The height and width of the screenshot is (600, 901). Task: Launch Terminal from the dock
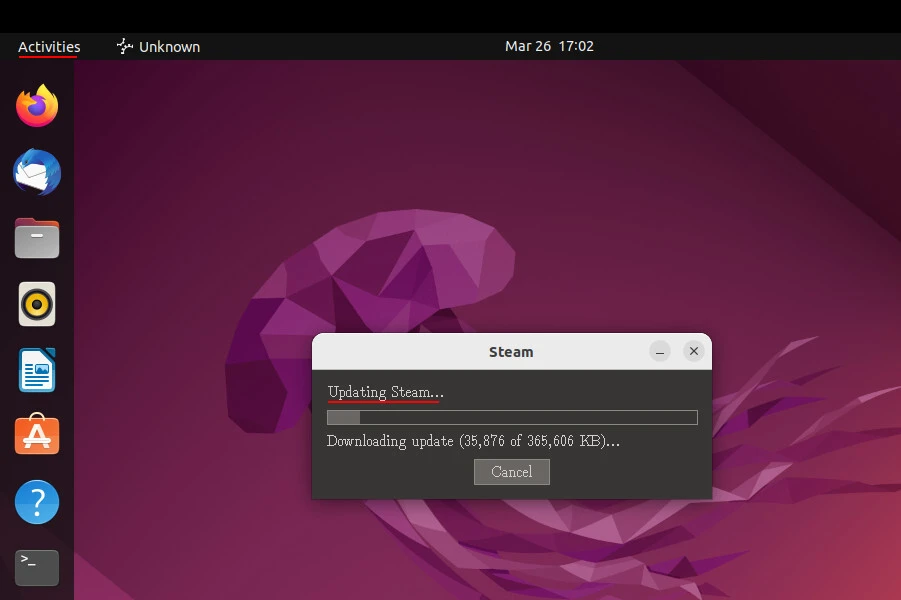37,567
